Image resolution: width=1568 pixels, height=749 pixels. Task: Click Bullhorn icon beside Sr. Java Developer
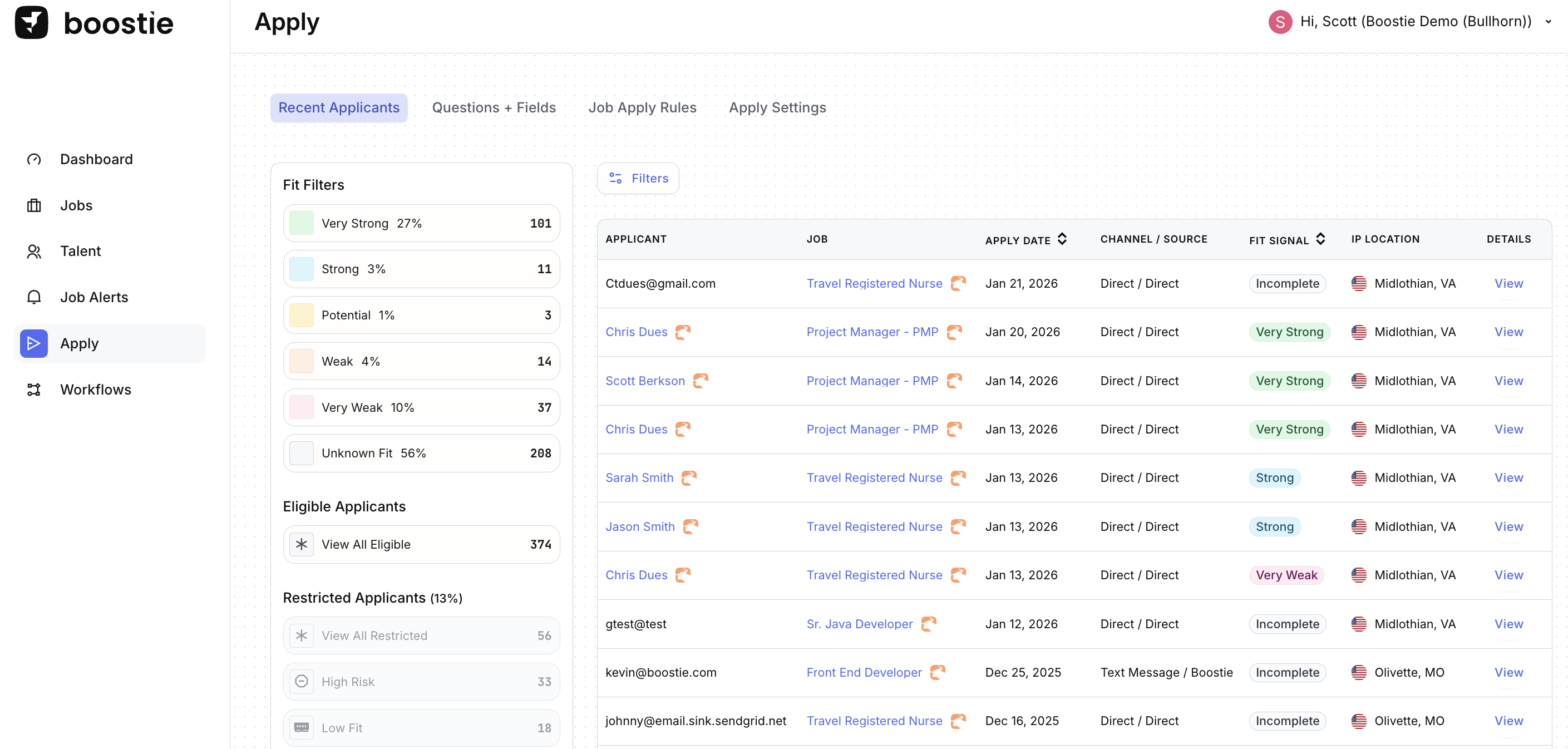click(928, 624)
